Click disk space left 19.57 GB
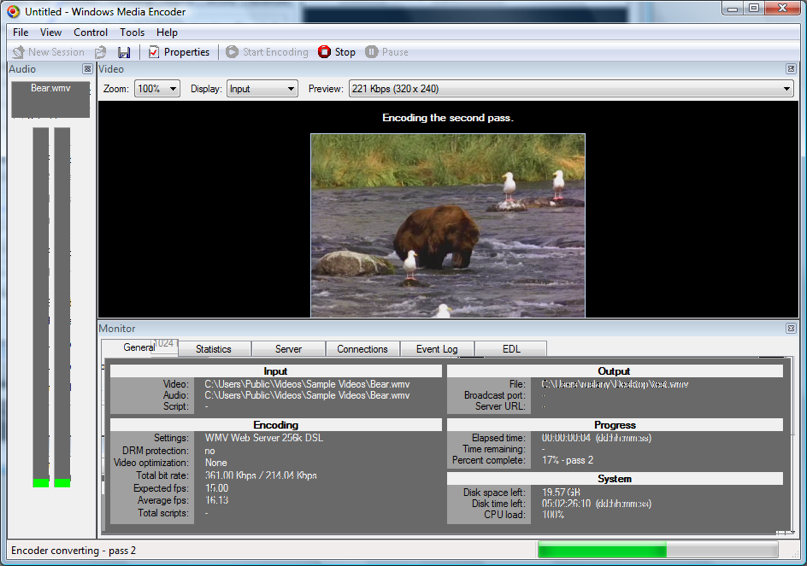The height and width of the screenshot is (566, 807). pyautogui.click(x=561, y=492)
